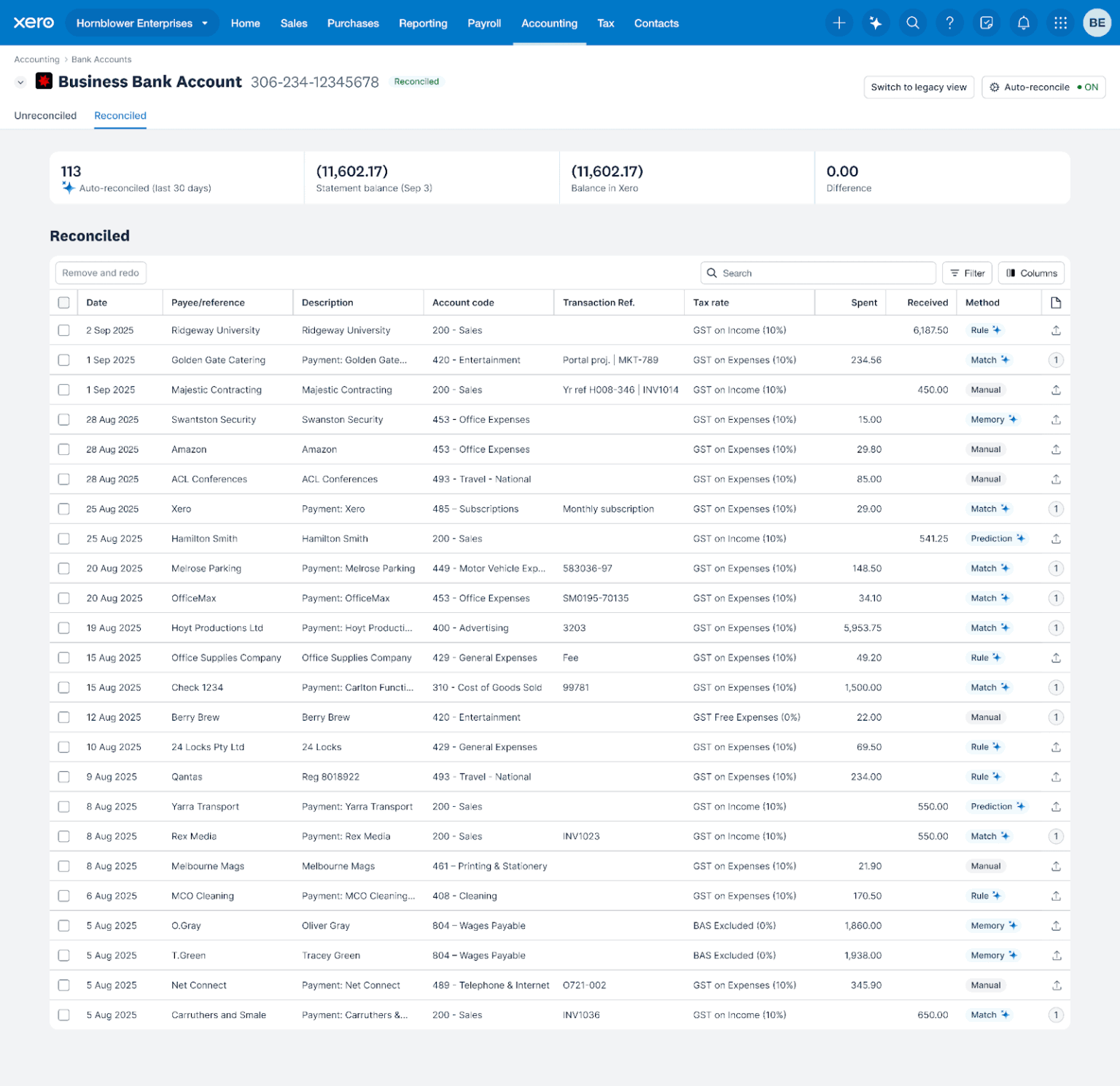Switch to the Unreconciled tab
The width and height of the screenshot is (1120, 1086).
click(x=45, y=115)
